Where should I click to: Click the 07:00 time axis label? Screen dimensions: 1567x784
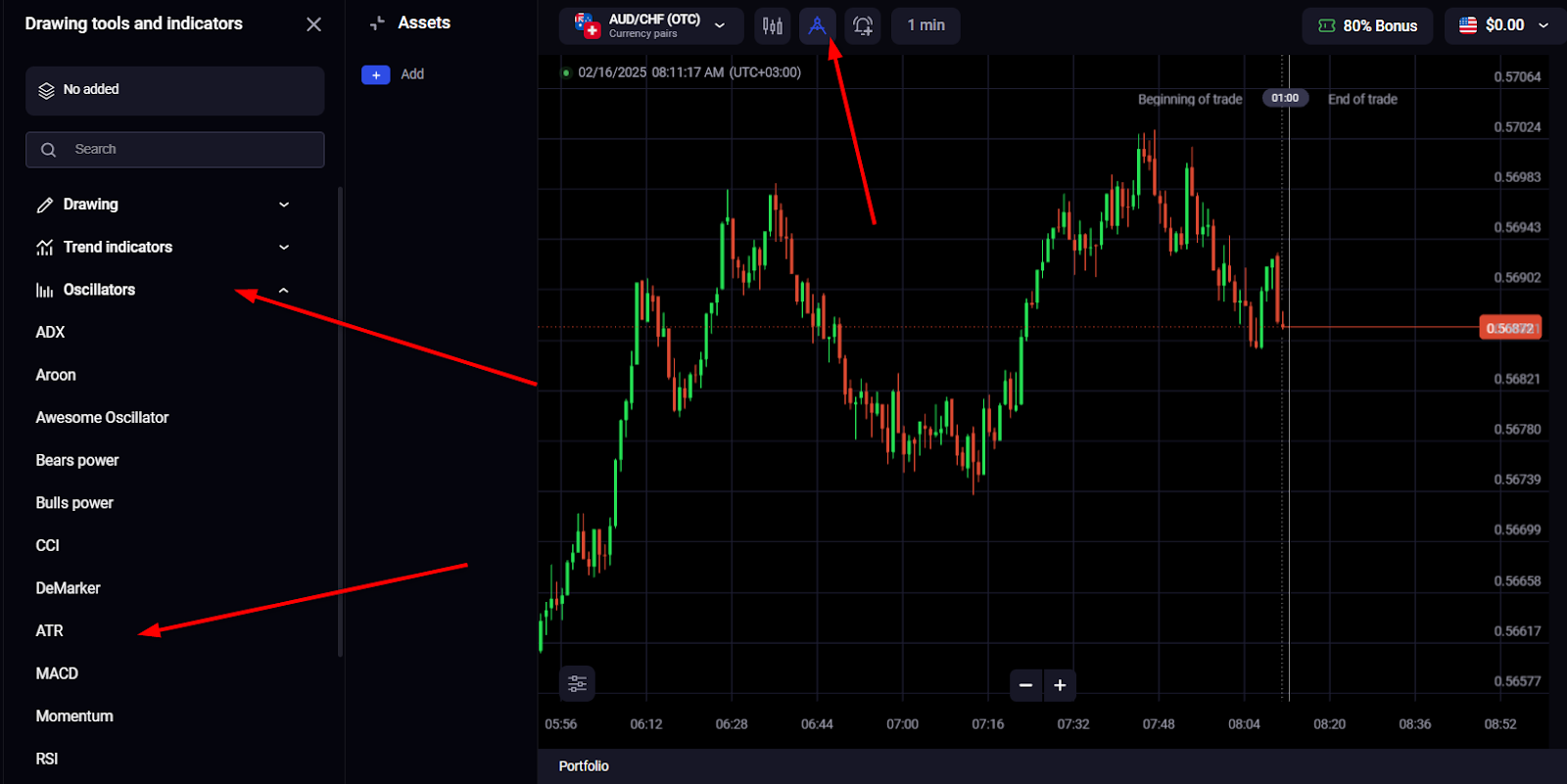(x=902, y=724)
